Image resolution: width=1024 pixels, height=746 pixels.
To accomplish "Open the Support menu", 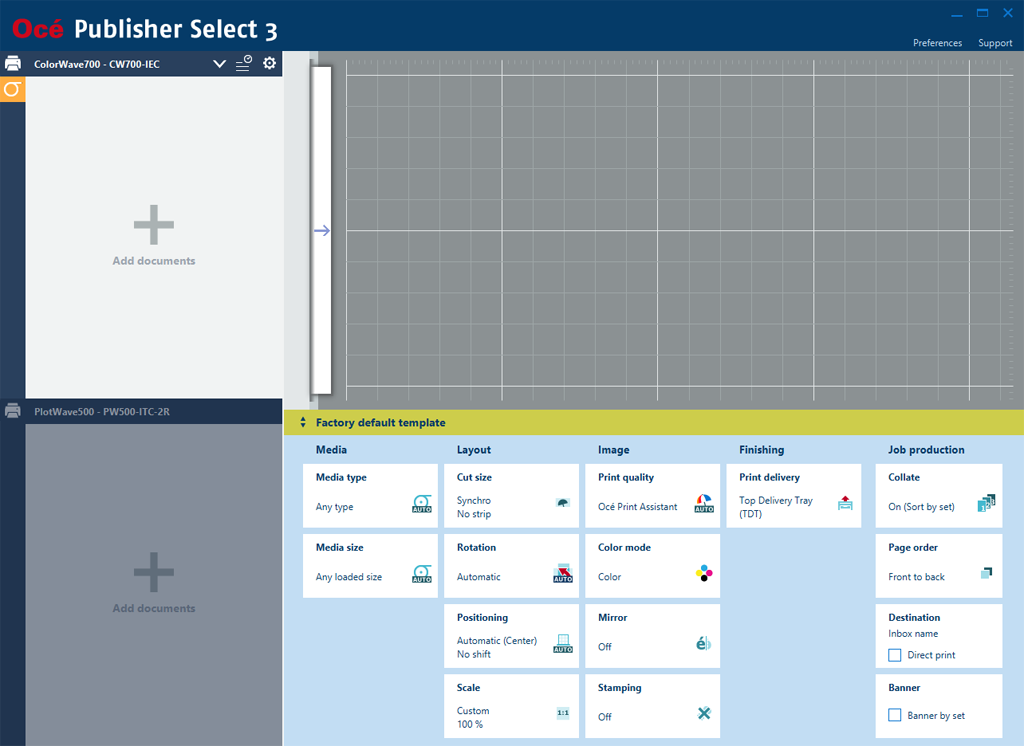I will 995,43.
